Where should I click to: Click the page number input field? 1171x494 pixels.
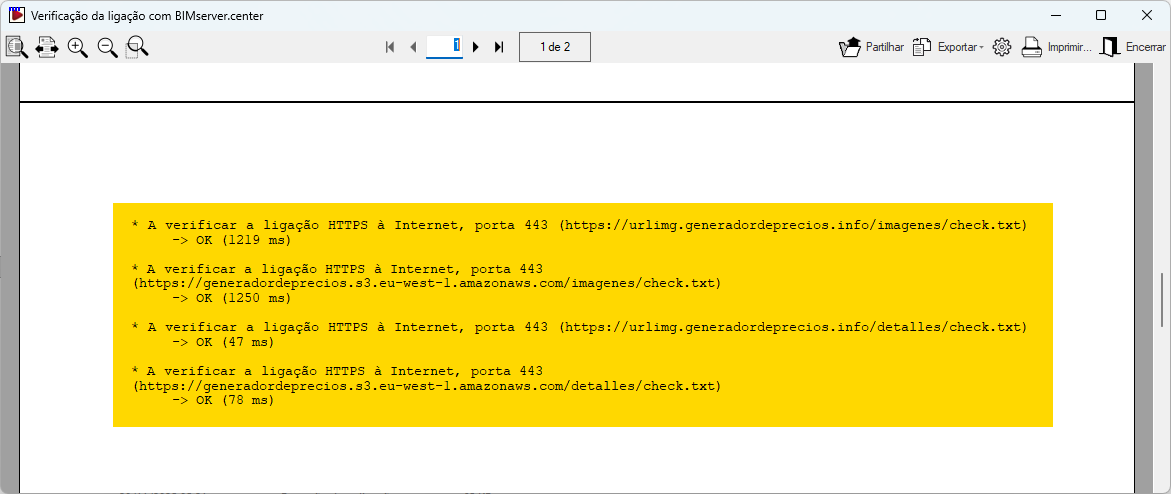(x=443, y=46)
